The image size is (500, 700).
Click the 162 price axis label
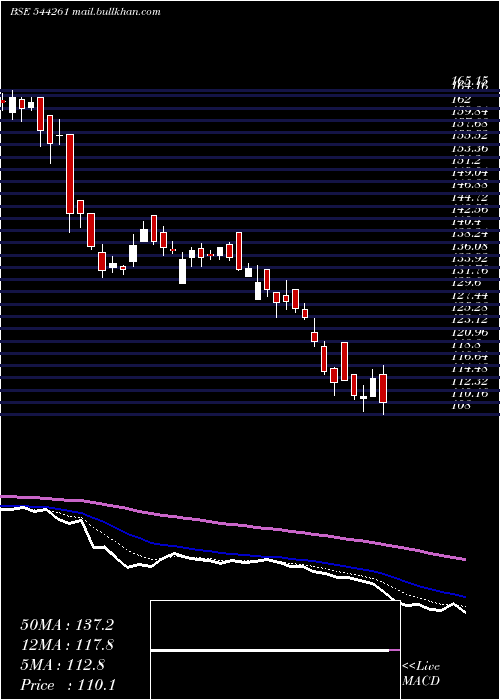click(461, 99)
